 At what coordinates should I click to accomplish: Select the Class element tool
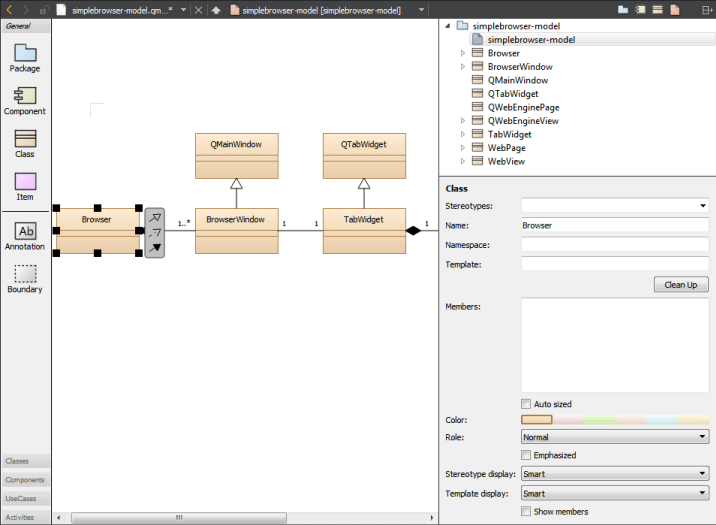[25, 143]
